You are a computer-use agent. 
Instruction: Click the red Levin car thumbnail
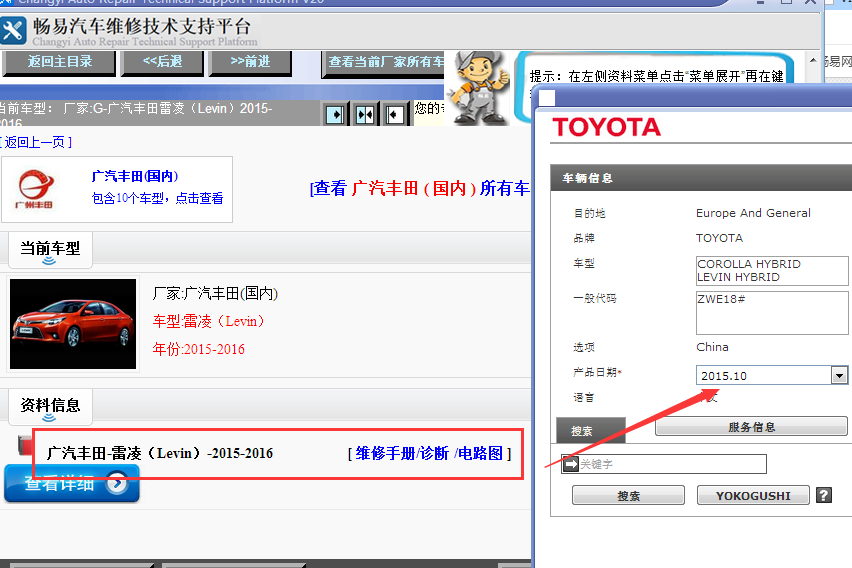tap(73, 324)
